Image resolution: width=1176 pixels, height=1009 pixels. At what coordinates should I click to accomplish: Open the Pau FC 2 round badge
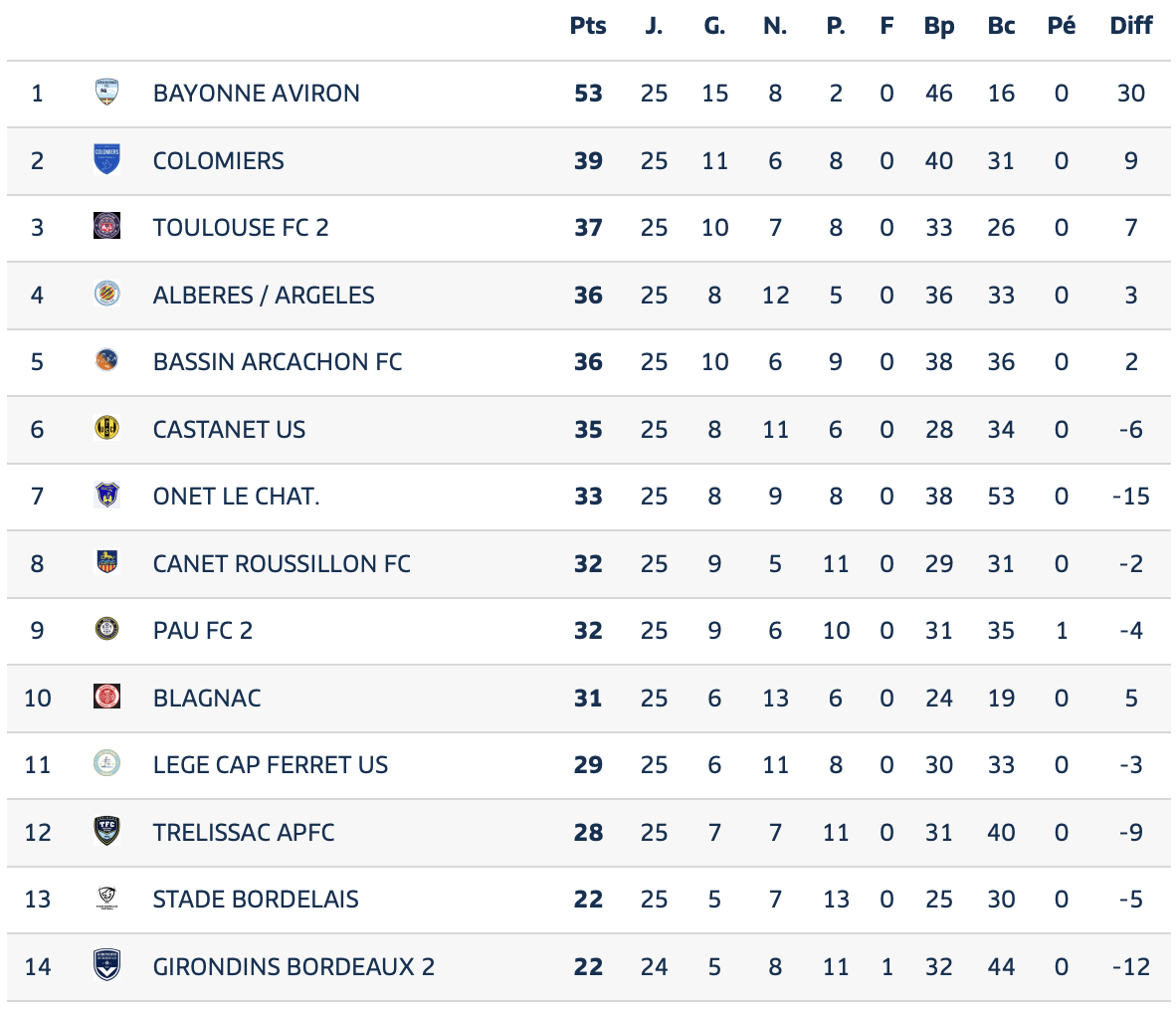pyautogui.click(x=106, y=629)
